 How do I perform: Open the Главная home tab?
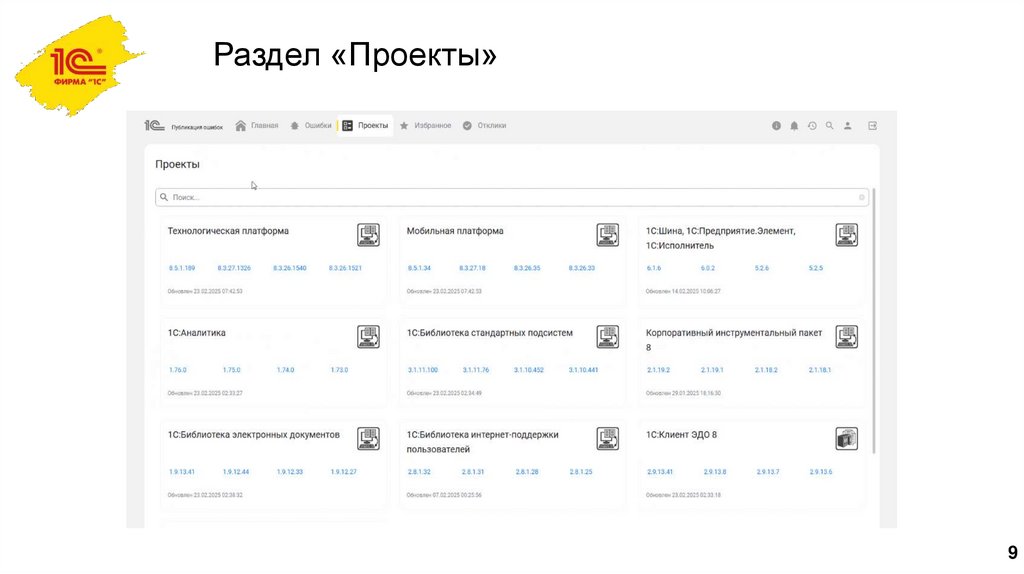(x=257, y=125)
